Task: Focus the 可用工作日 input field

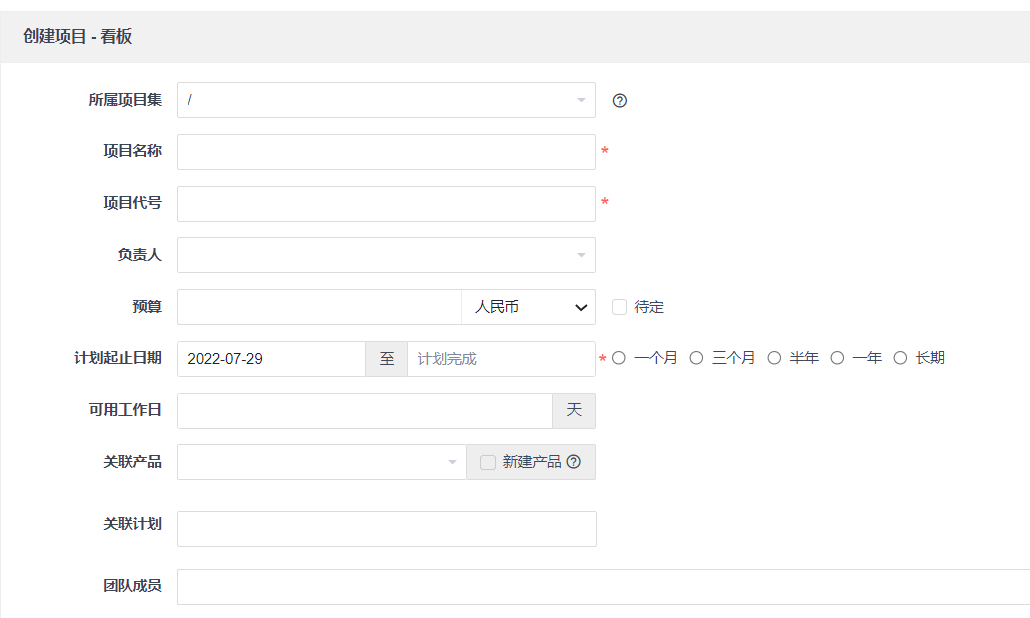Action: [364, 411]
